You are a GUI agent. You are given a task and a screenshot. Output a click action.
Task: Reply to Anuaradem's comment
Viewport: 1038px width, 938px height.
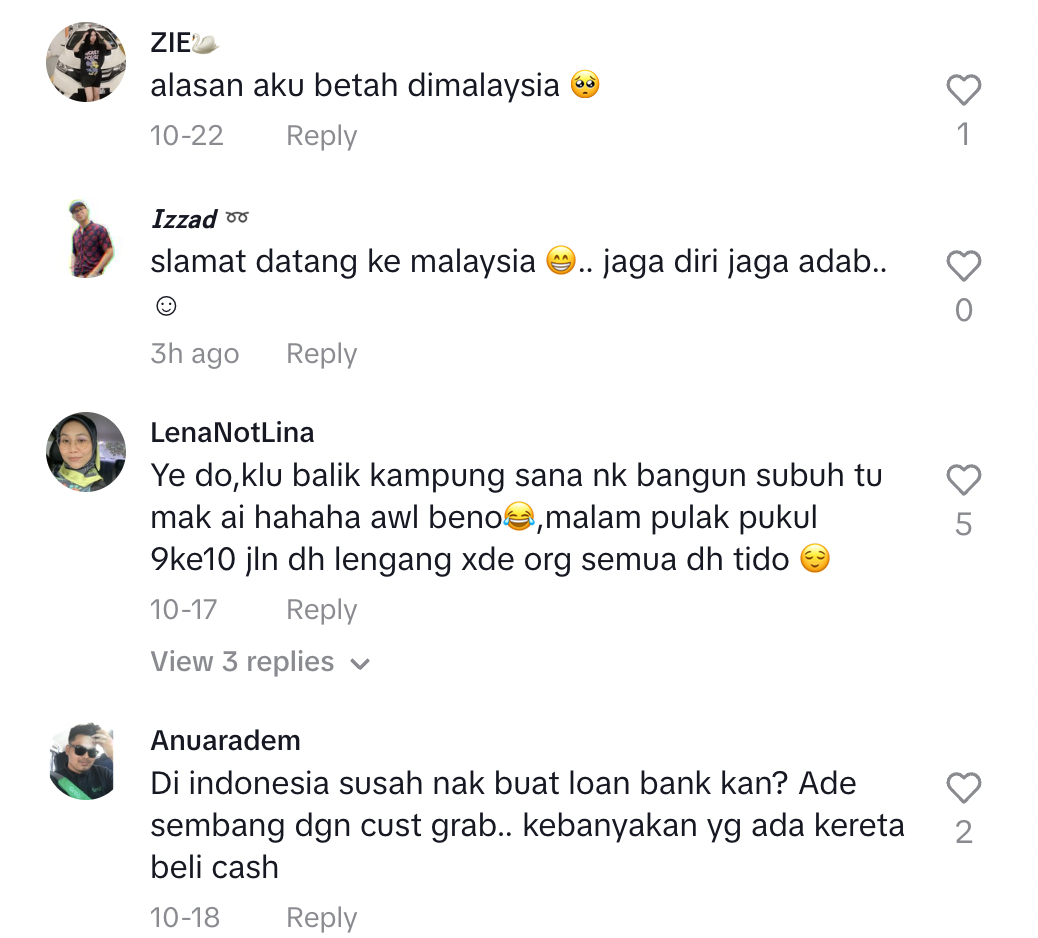pos(321,917)
